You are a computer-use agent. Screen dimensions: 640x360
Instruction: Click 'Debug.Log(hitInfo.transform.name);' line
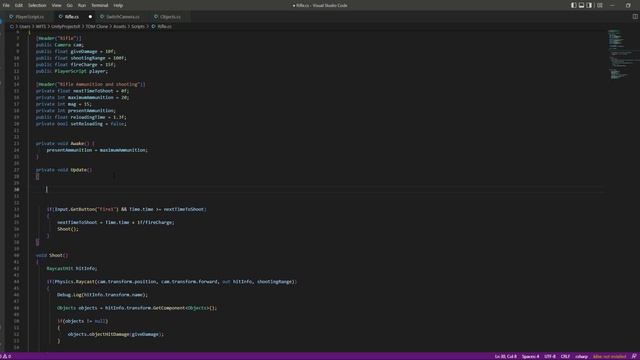(x=102, y=295)
